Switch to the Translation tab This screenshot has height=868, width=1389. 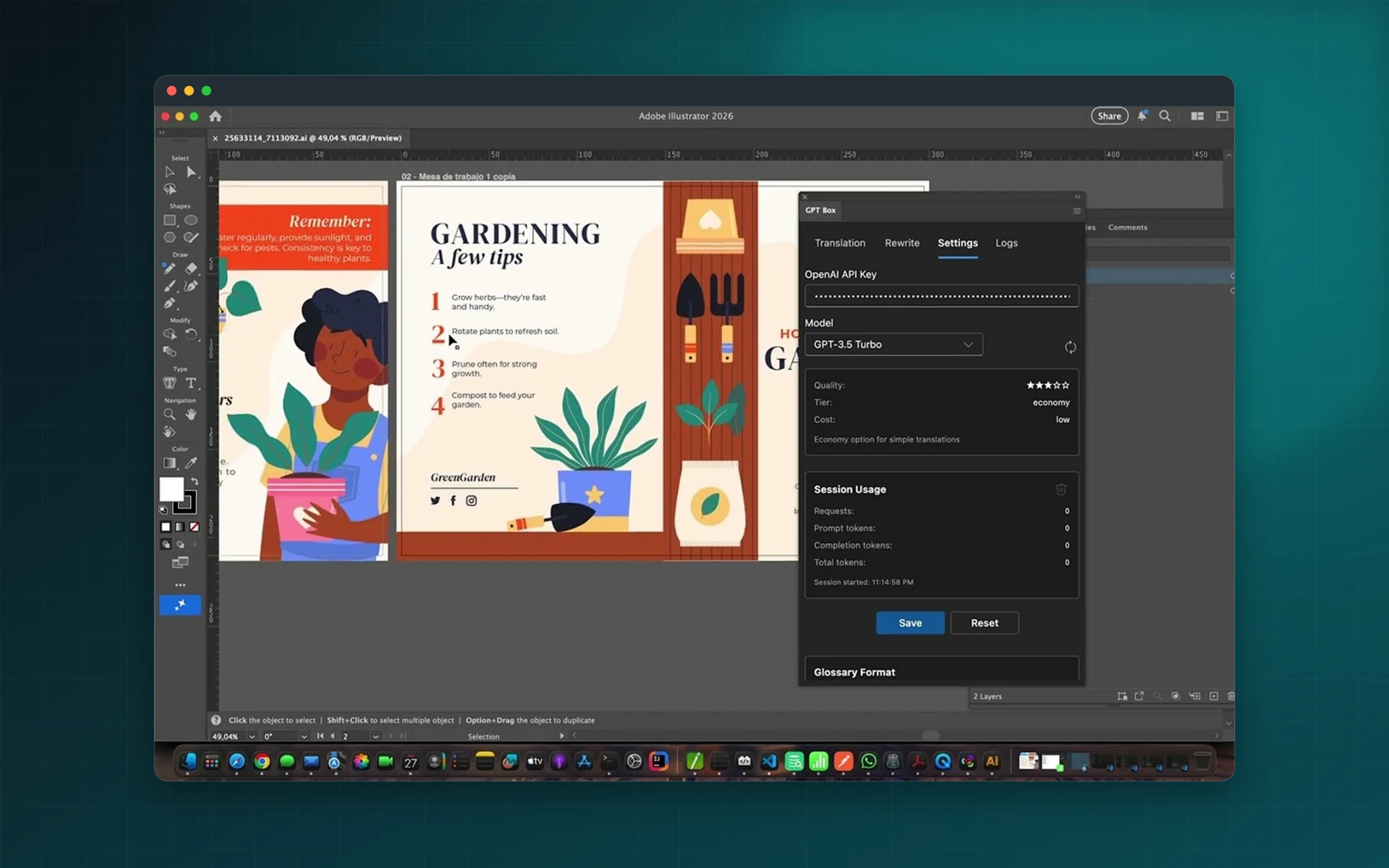pyautogui.click(x=840, y=243)
